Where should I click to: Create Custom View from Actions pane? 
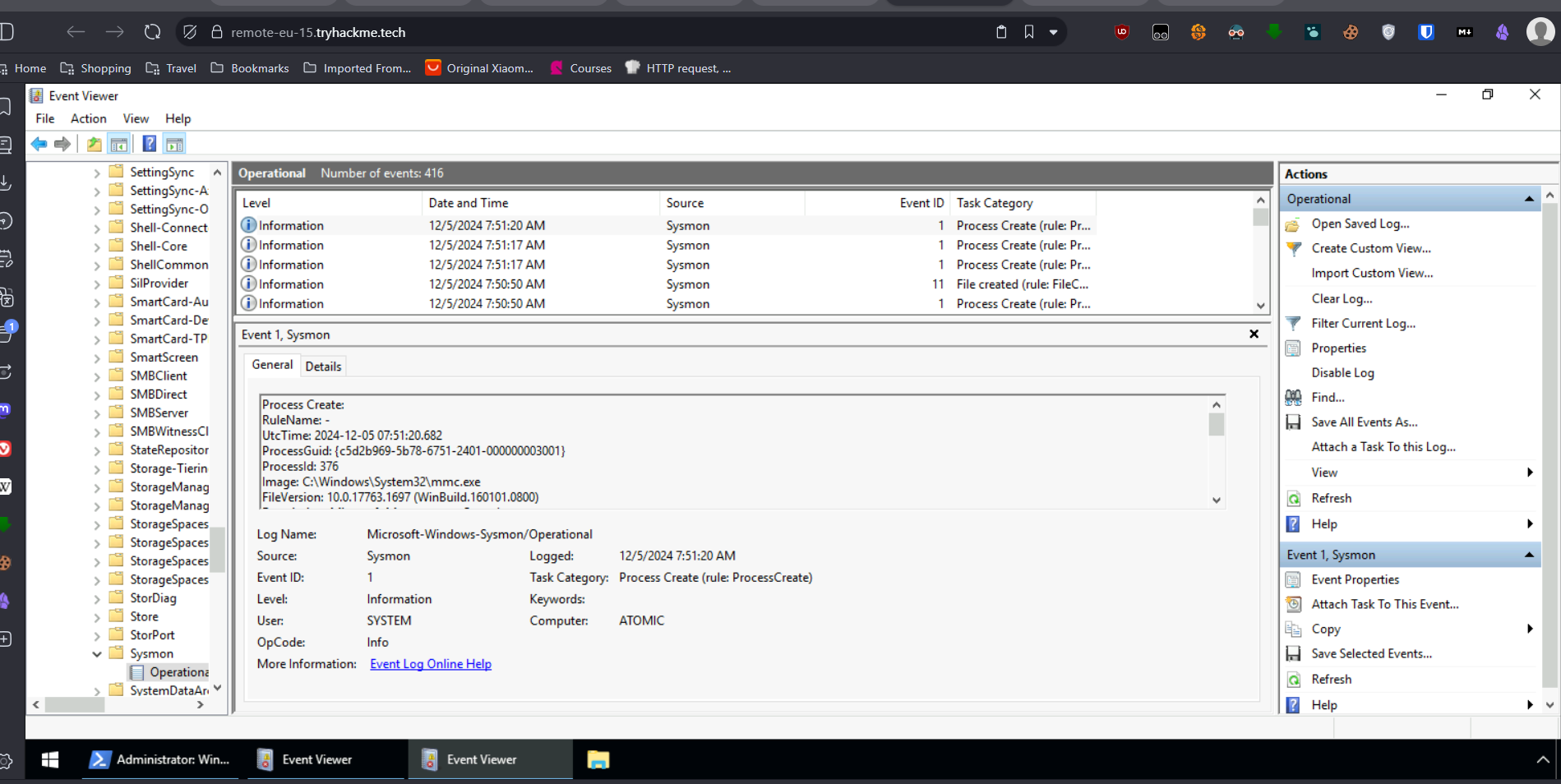pyautogui.click(x=1371, y=248)
